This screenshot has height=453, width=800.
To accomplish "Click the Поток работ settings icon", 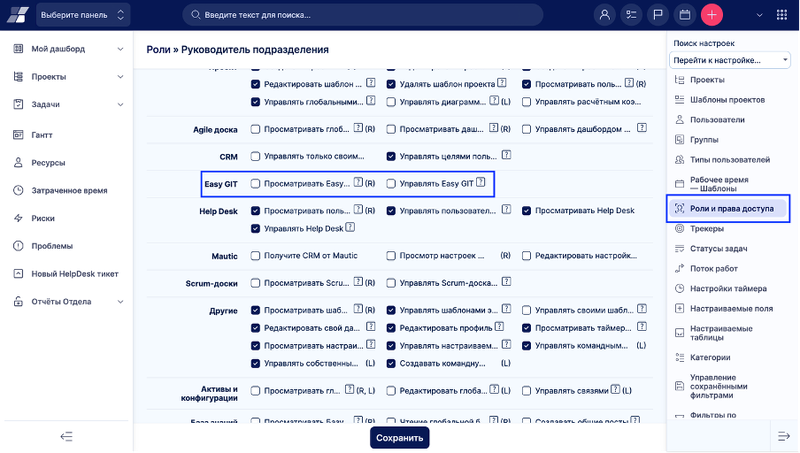I will [680, 268].
